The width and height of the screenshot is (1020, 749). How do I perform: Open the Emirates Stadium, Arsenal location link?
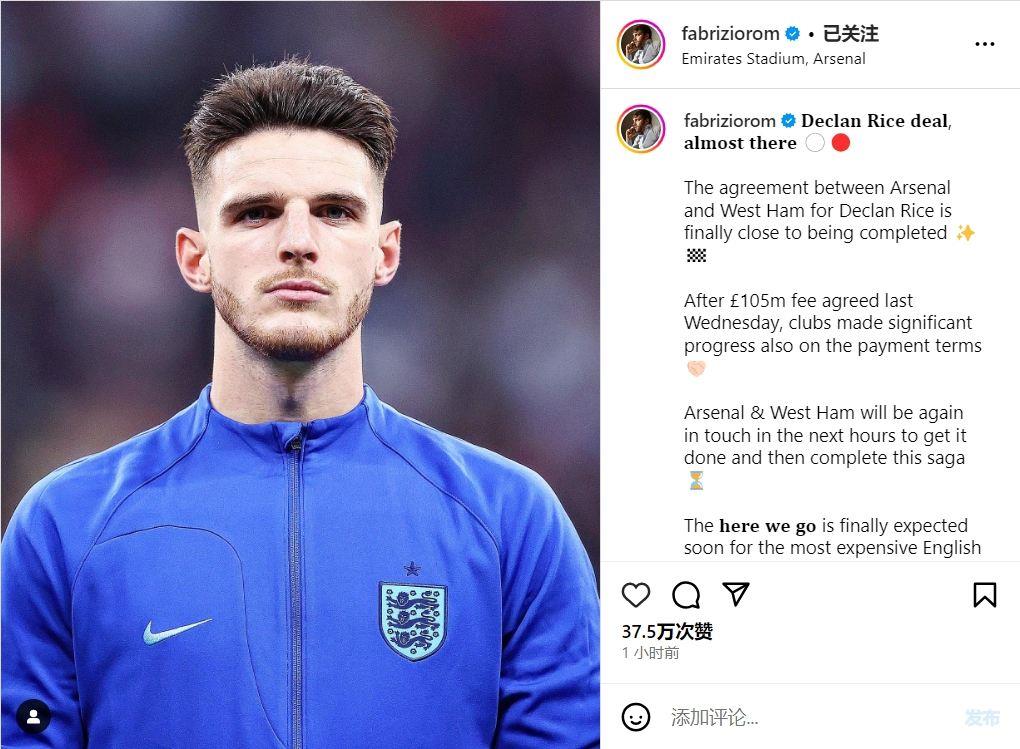point(773,59)
